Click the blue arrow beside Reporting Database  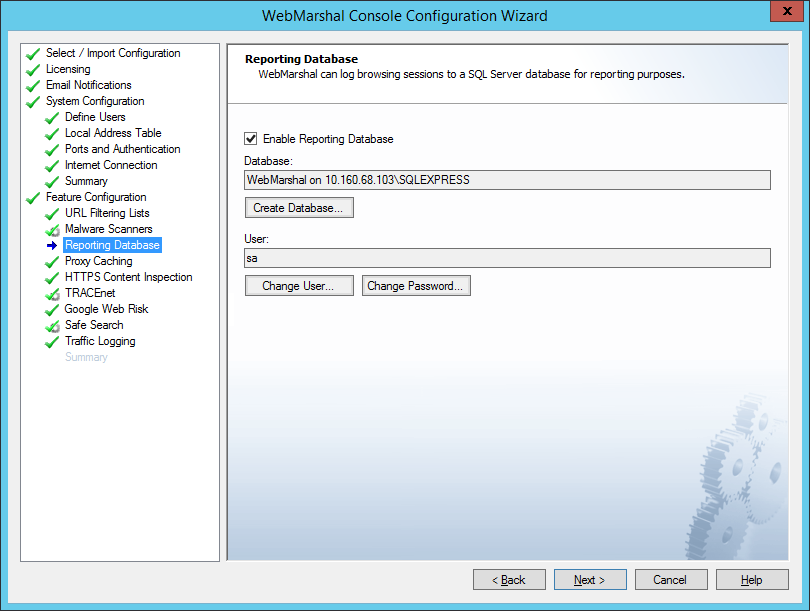pos(52,246)
